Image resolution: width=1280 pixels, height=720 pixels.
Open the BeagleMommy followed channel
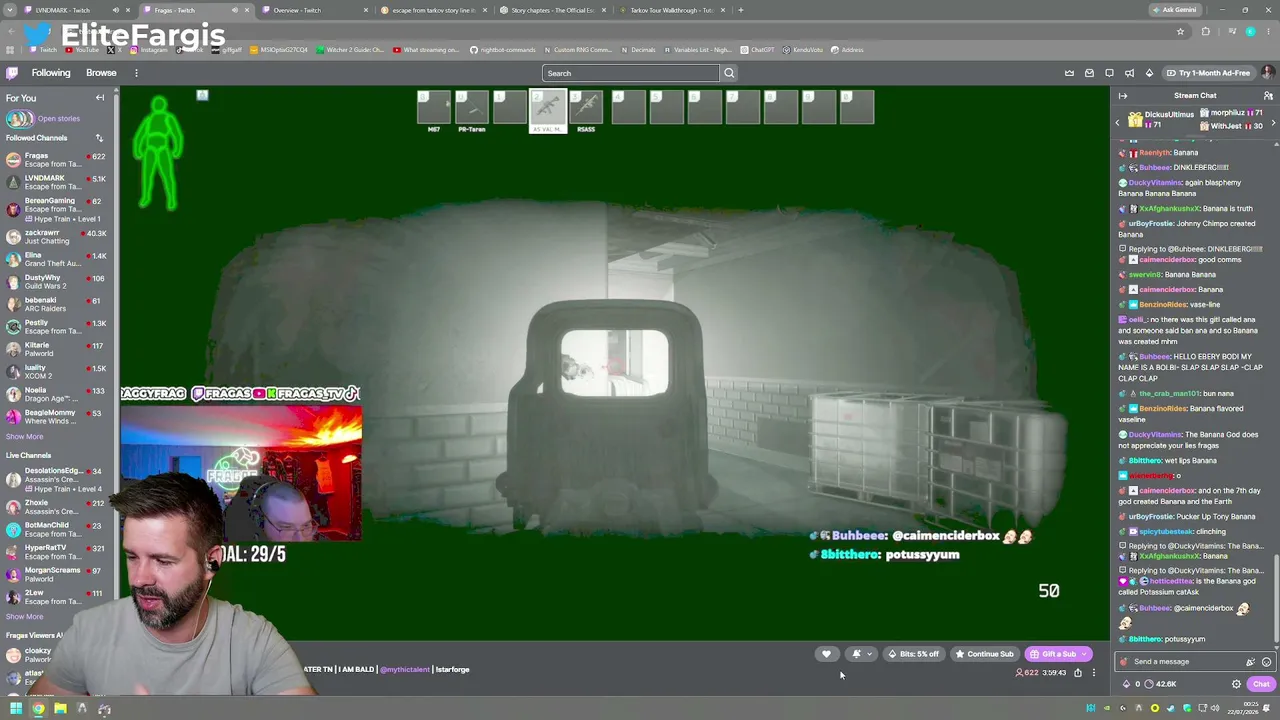56,417
